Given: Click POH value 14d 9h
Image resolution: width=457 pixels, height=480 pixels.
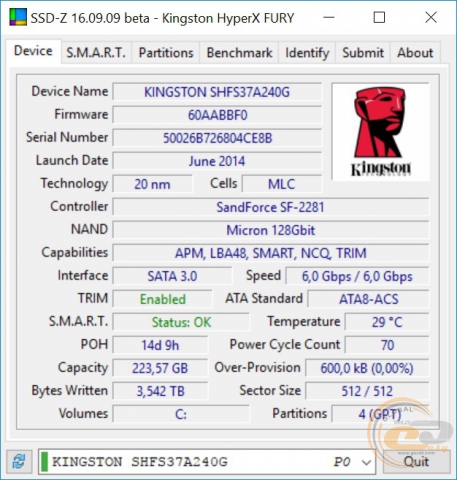Looking at the screenshot, I should (160, 345).
